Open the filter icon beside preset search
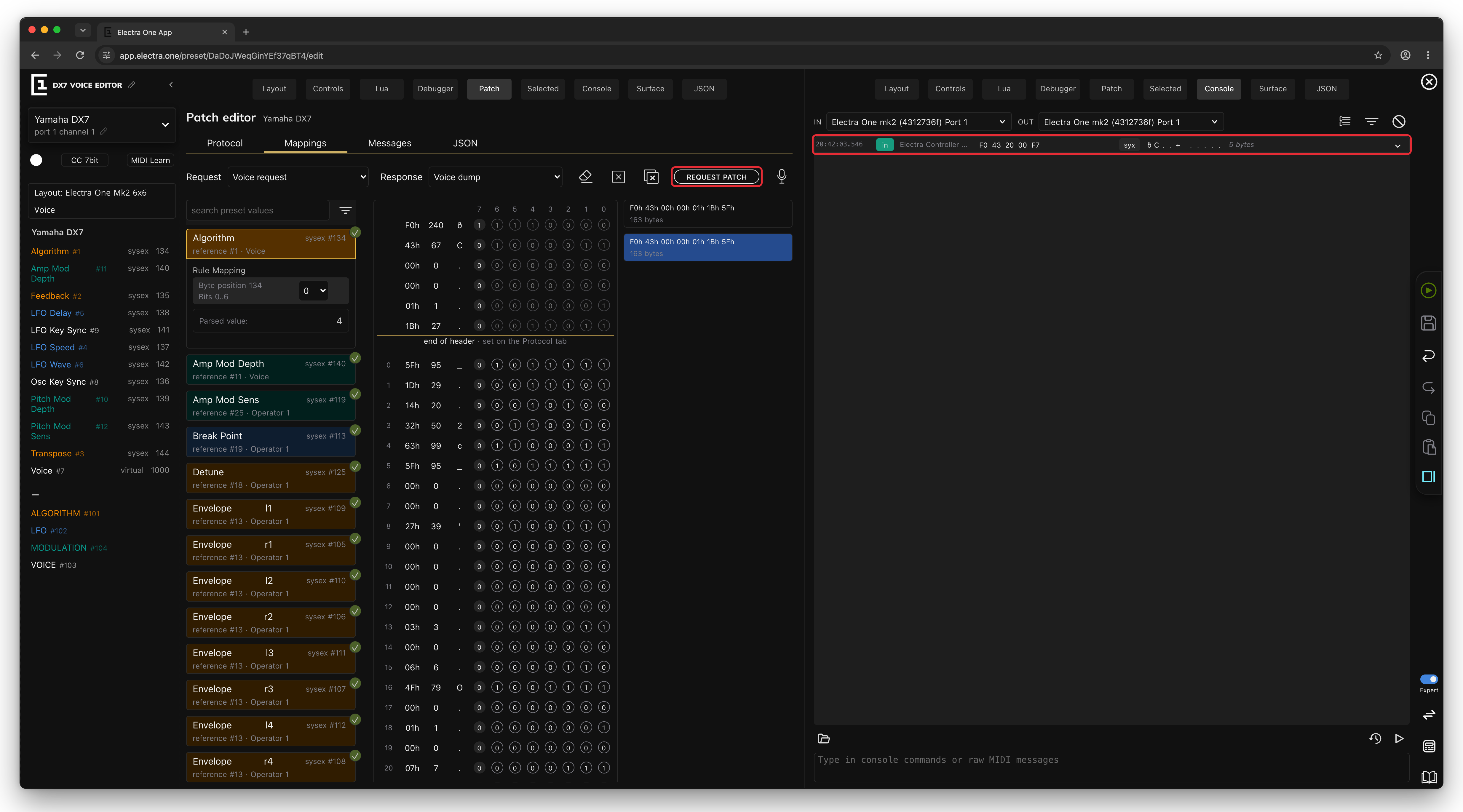The image size is (1463, 812). pyautogui.click(x=345, y=210)
